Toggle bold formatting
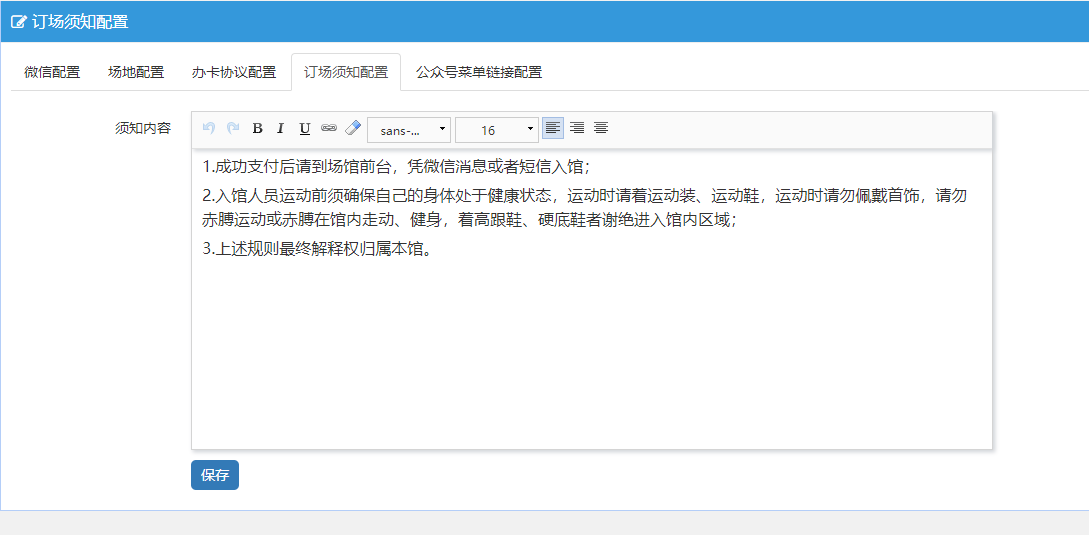Viewport: 1089px width, 535px height. (x=257, y=128)
